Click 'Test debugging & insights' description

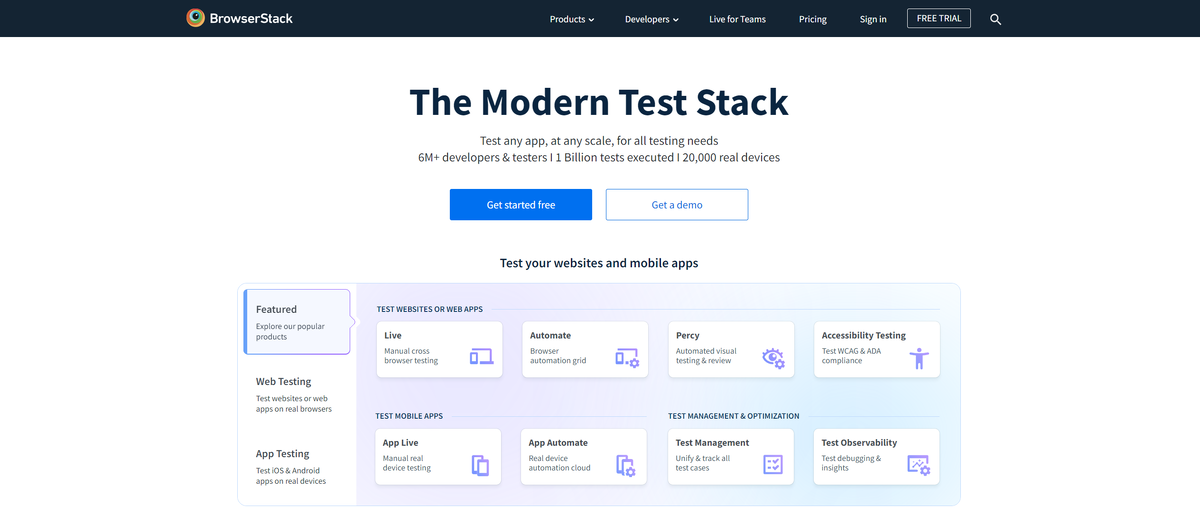852,463
